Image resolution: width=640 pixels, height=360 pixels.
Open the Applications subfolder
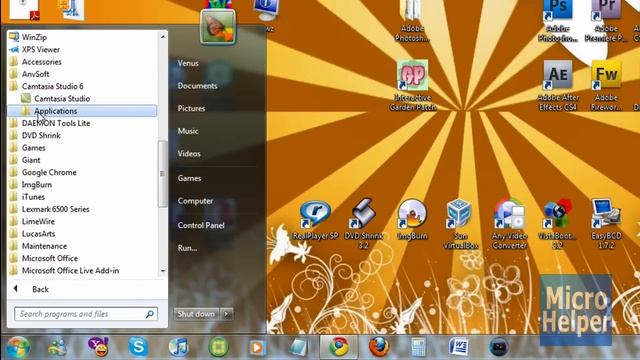coord(82,111)
